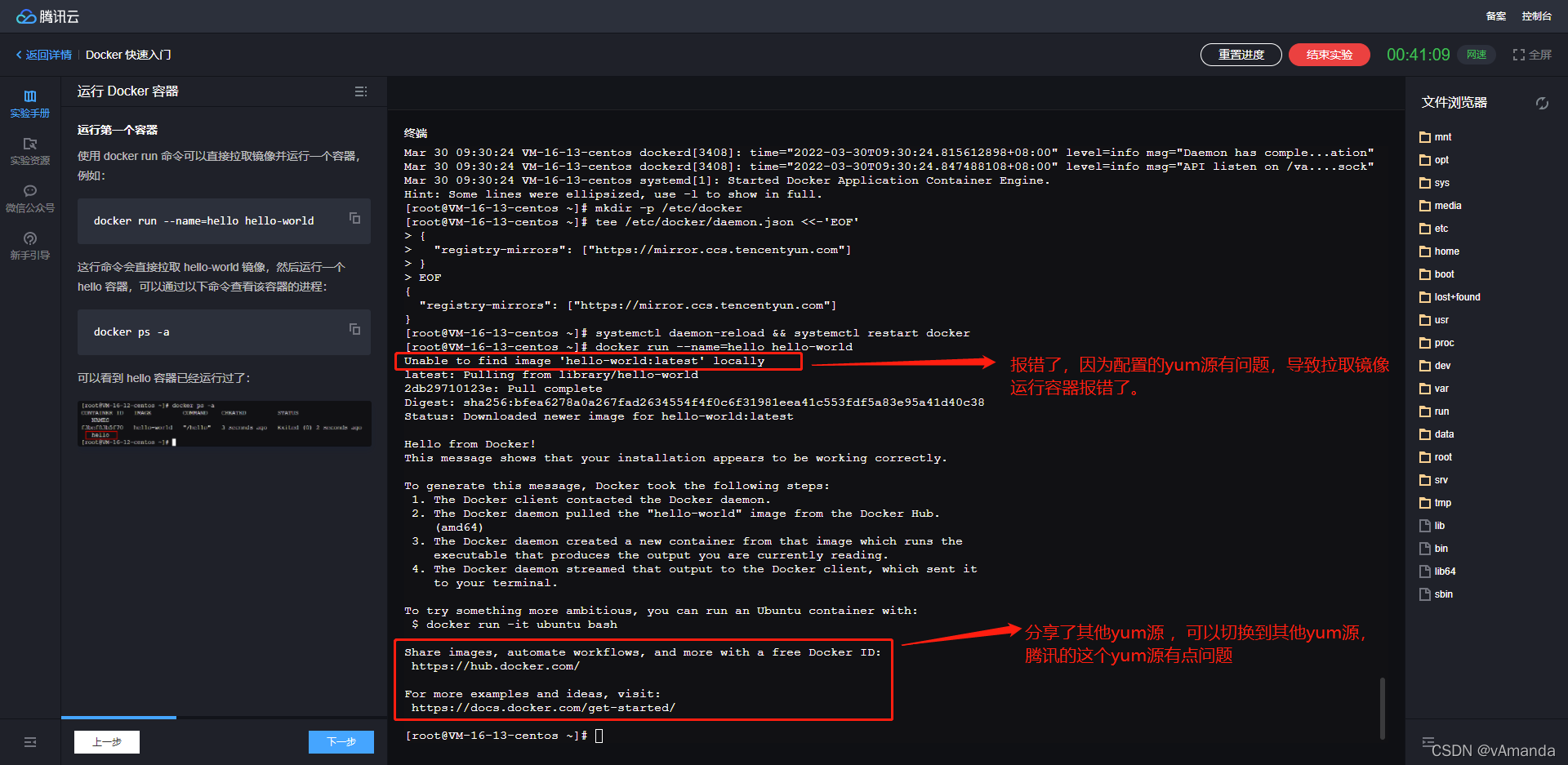Viewport: 1568px width, 765px height.
Task: Open the run folder
Action: [x=1434, y=411]
